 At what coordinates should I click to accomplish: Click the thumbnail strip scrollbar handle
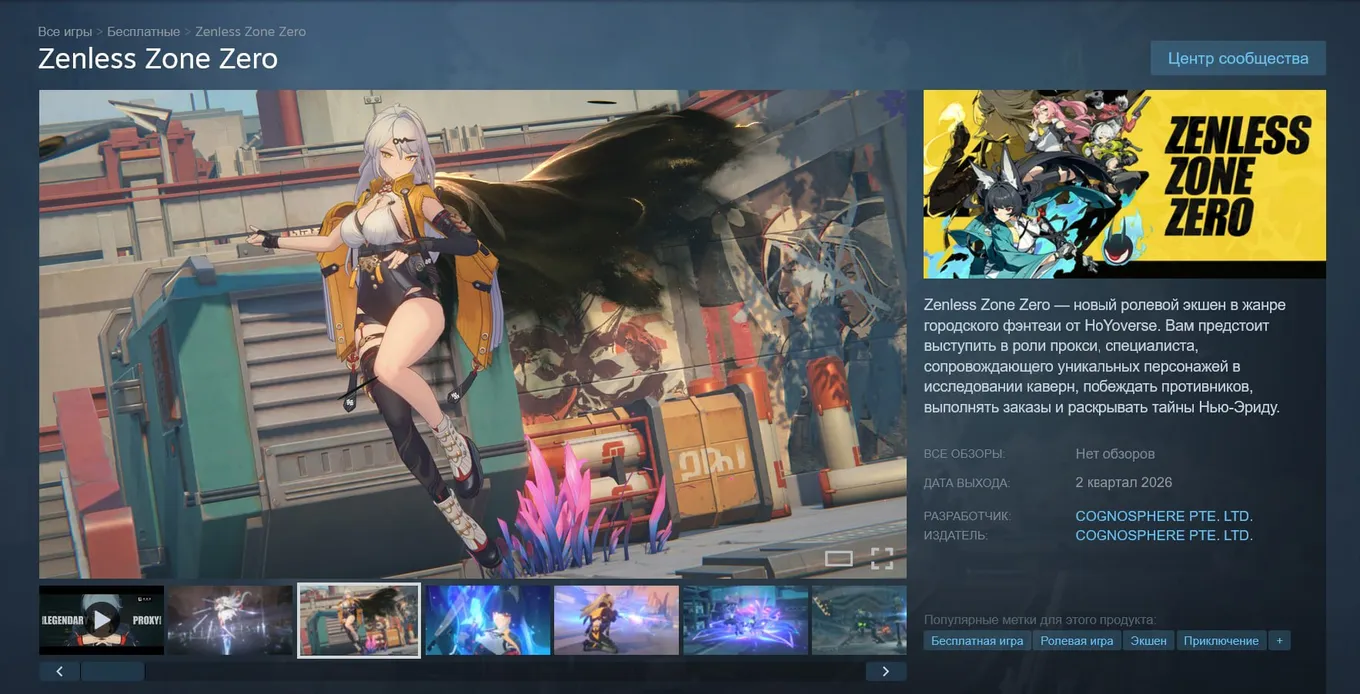(112, 671)
